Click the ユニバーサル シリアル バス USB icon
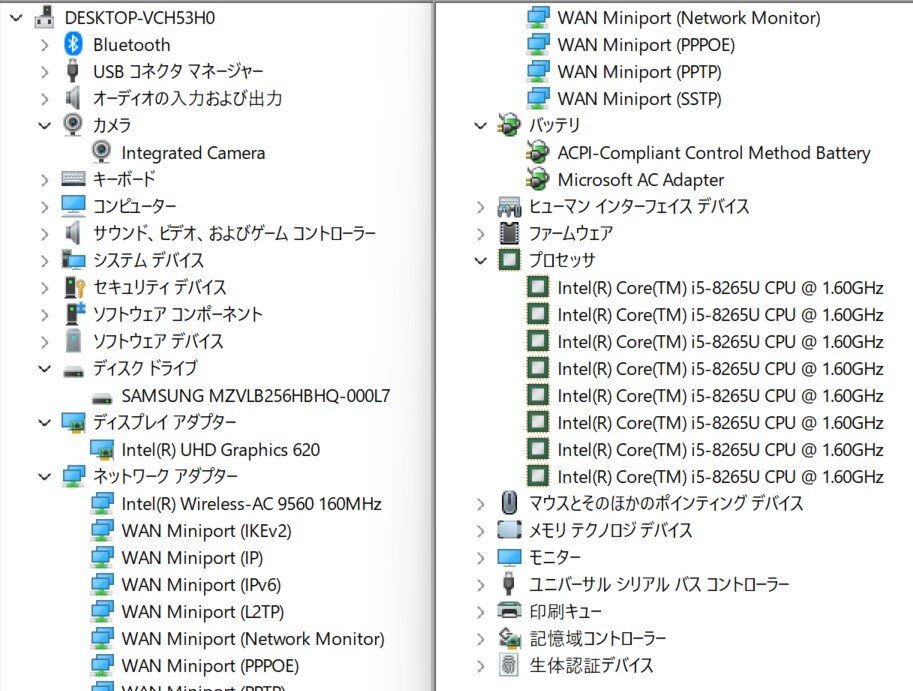 point(509,583)
